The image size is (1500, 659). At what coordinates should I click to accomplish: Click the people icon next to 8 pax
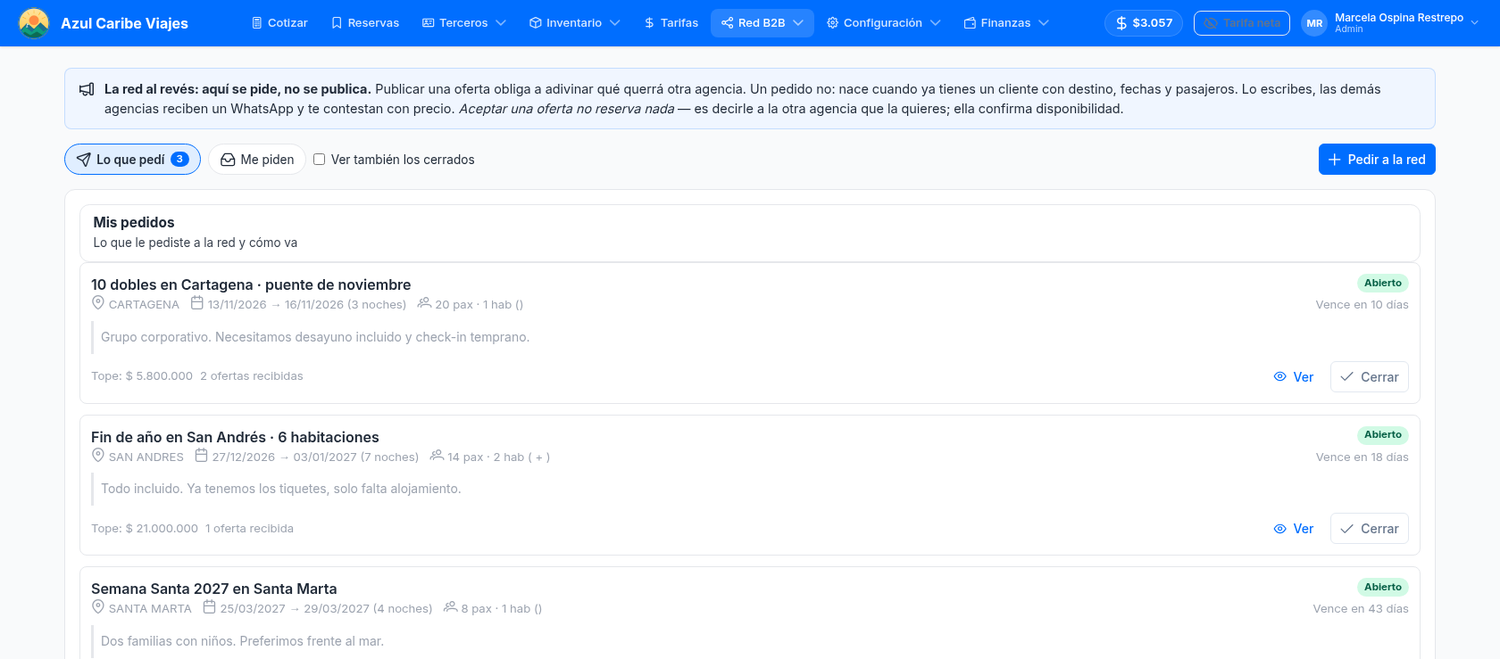(450, 607)
